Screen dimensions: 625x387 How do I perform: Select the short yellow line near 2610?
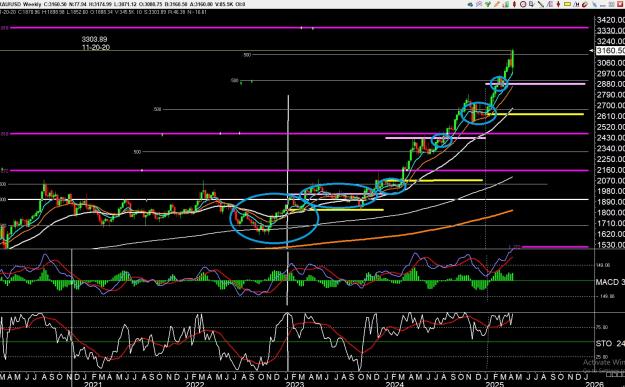point(535,114)
